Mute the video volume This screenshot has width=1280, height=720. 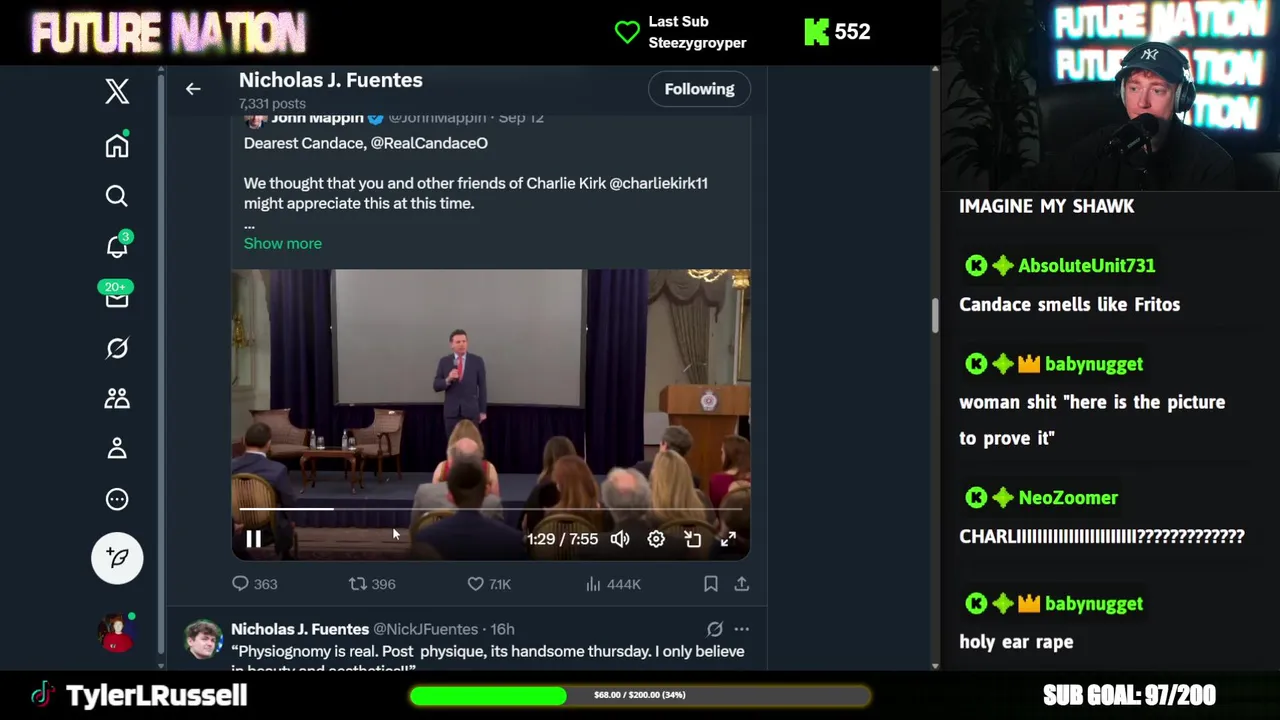pyautogui.click(x=620, y=539)
